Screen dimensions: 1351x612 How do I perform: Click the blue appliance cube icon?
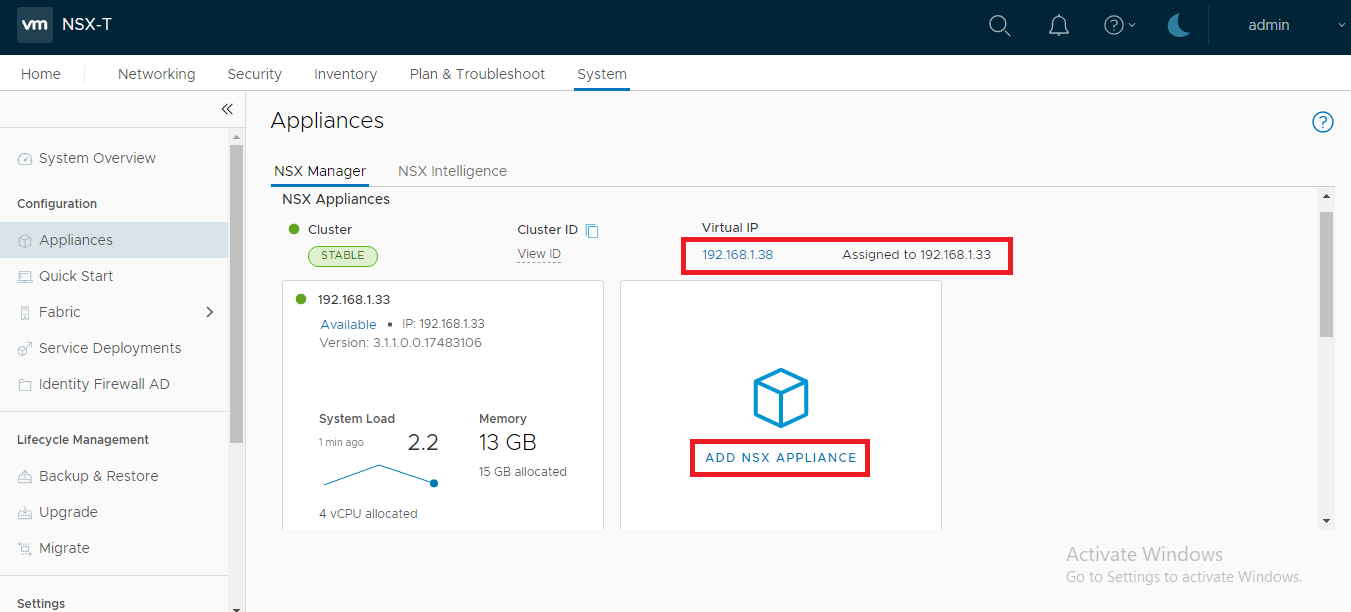coord(780,397)
